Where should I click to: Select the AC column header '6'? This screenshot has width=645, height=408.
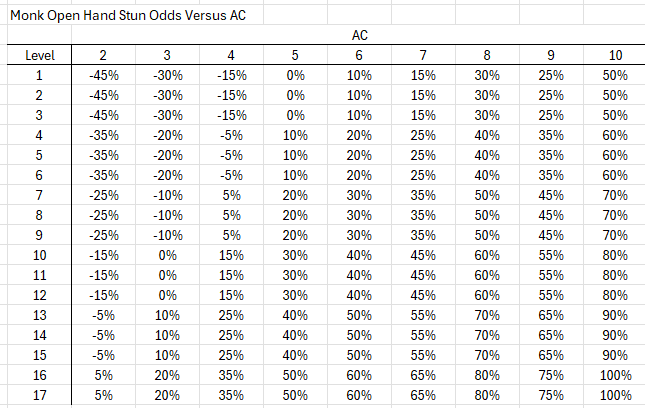[359, 55]
